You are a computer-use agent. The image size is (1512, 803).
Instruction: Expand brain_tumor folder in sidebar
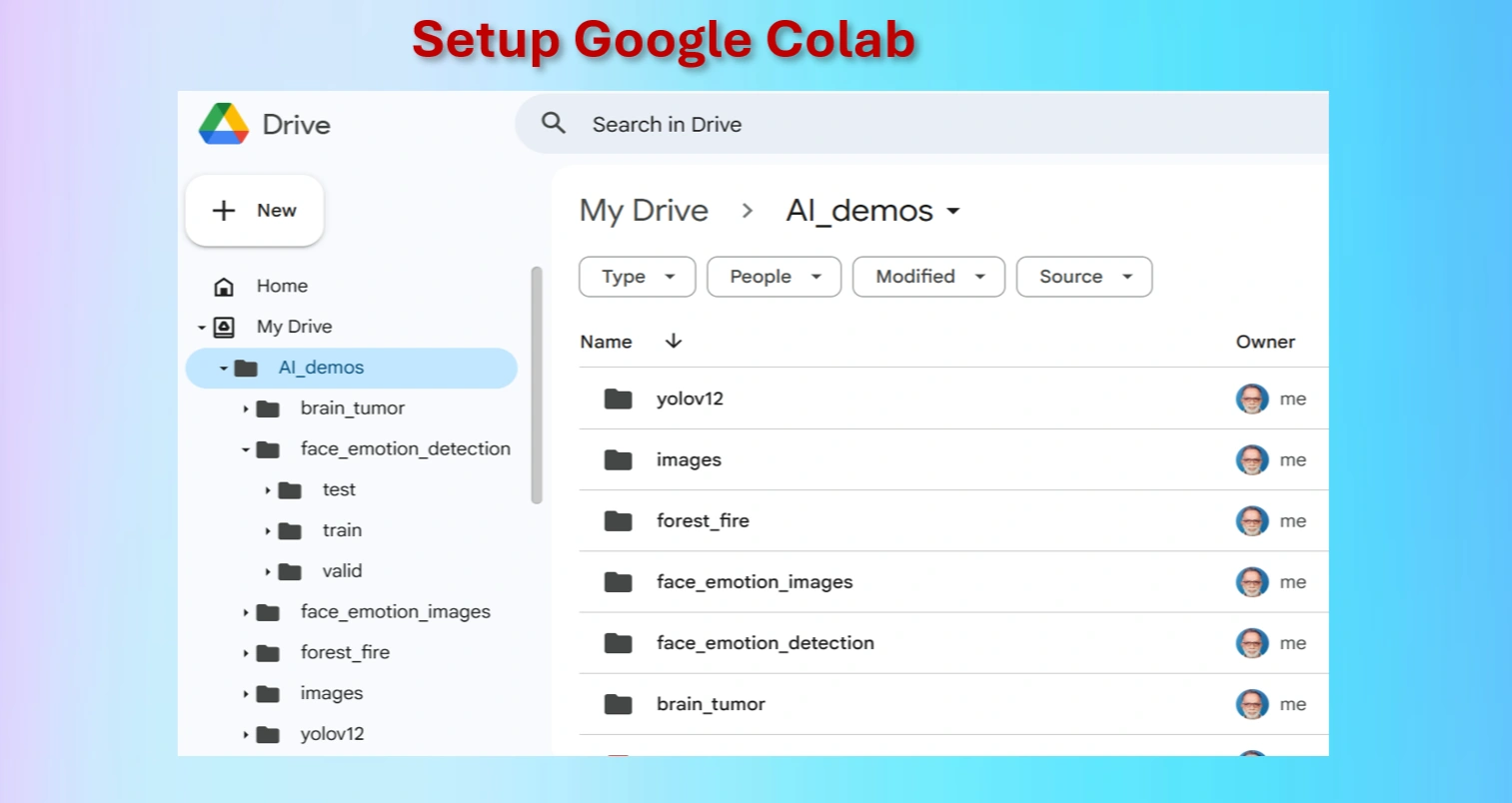246,408
